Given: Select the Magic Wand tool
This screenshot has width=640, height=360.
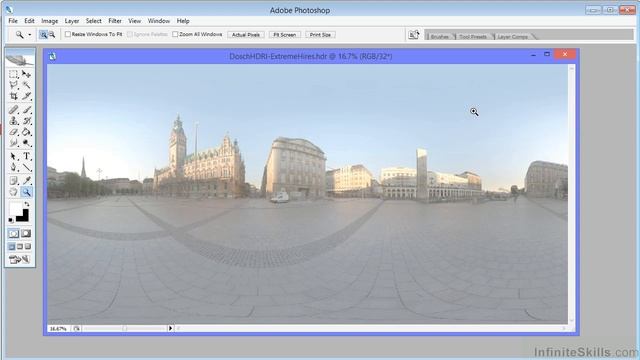Looking at the screenshot, I should click(x=27, y=85).
